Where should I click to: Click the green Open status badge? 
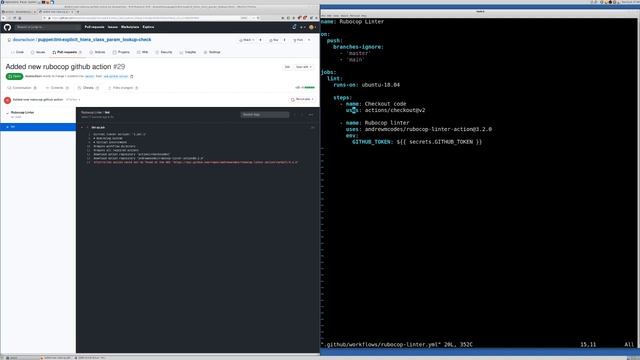pos(14,76)
